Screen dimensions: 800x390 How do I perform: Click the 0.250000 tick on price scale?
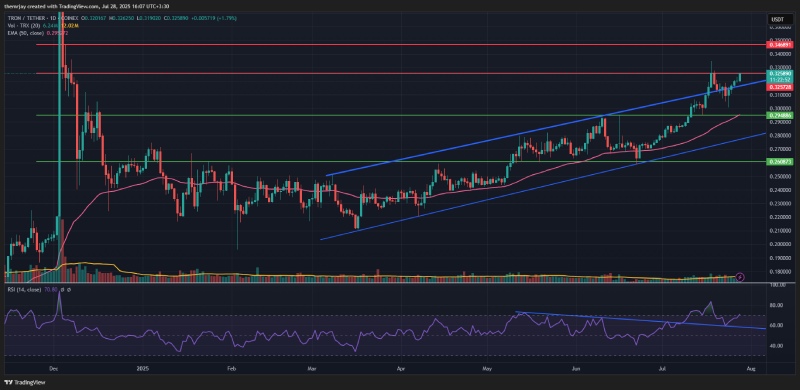779,177
